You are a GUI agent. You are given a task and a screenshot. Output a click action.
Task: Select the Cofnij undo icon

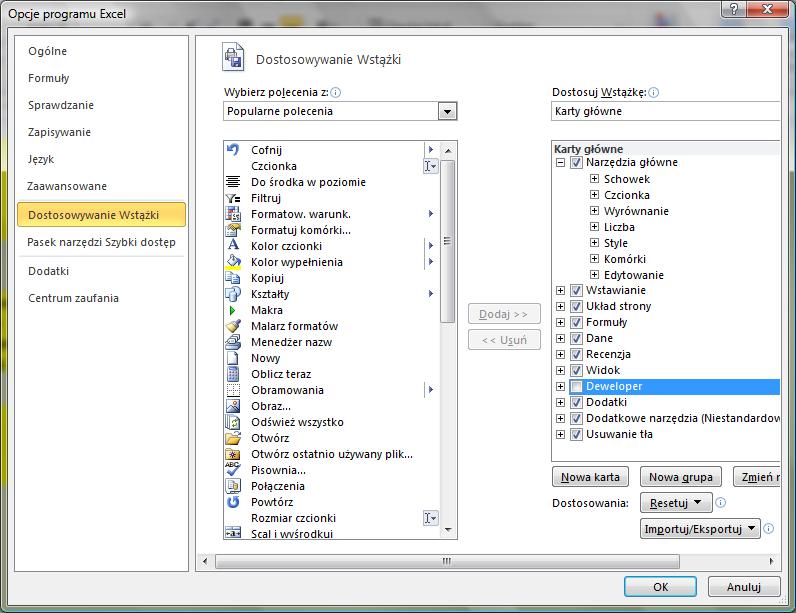233,150
